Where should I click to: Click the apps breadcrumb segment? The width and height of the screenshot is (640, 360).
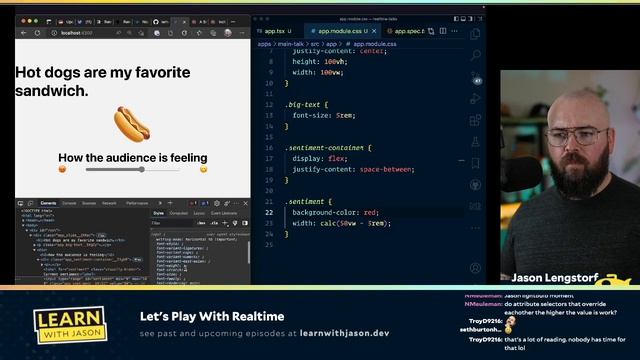coord(264,44)
